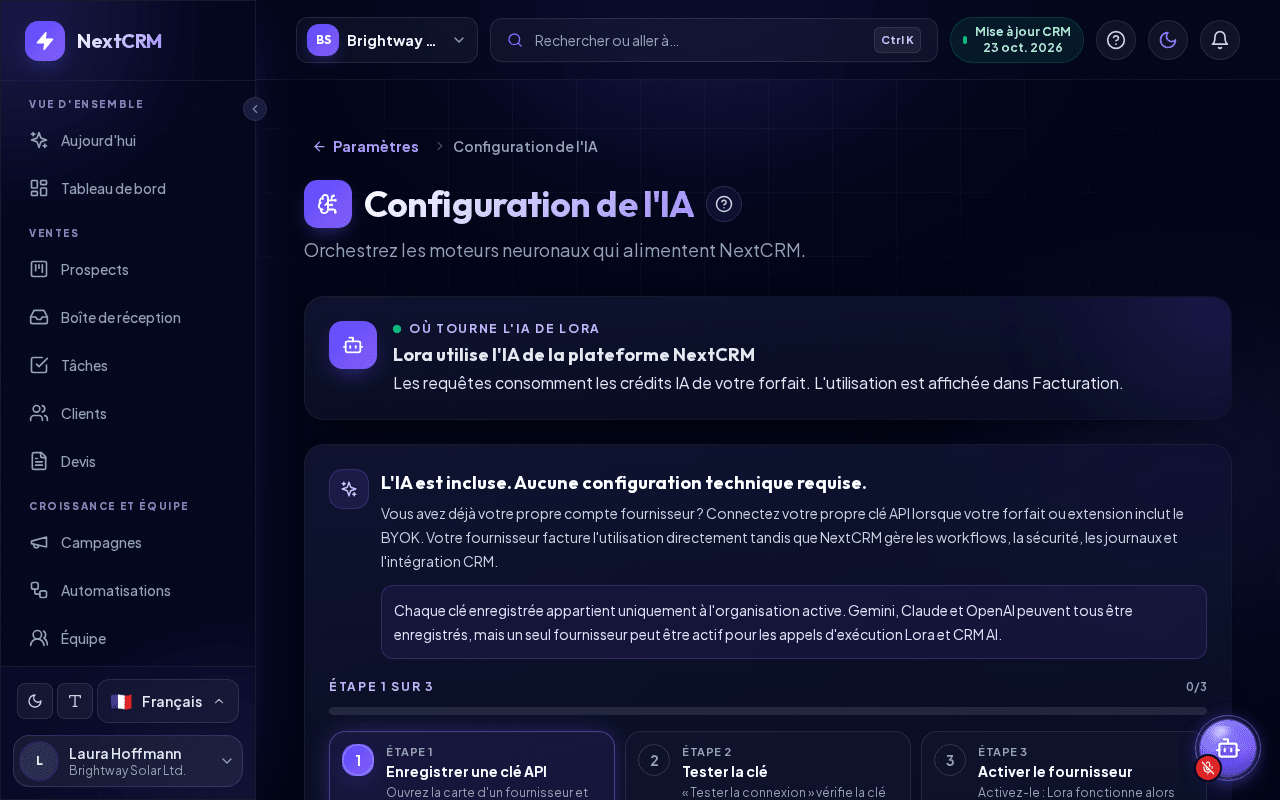1280x800 pixels.
Task: Click the Boîte de réception inbox icon
Action: (x=39, y=317)
